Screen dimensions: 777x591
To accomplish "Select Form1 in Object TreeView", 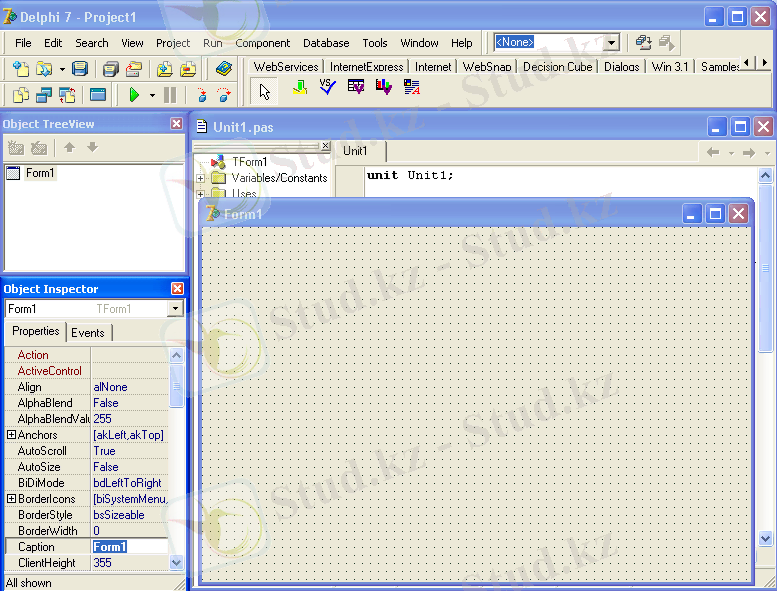I will coord(40,173).
